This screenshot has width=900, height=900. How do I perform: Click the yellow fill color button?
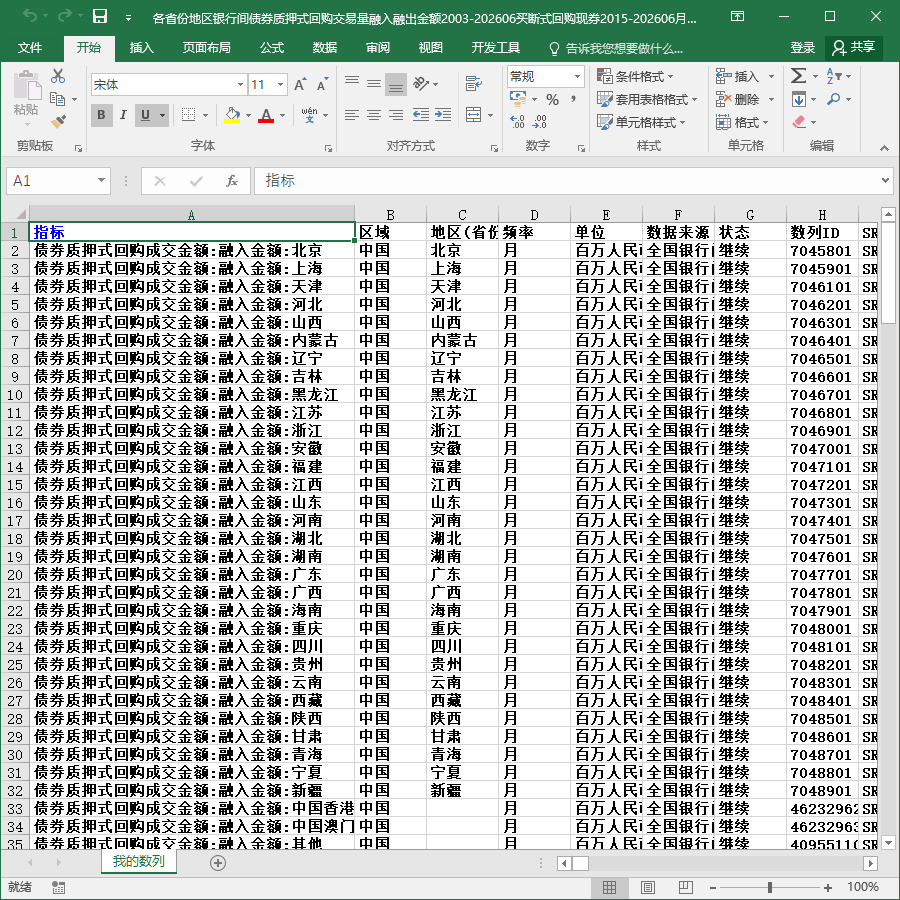[x=232, y=115]
